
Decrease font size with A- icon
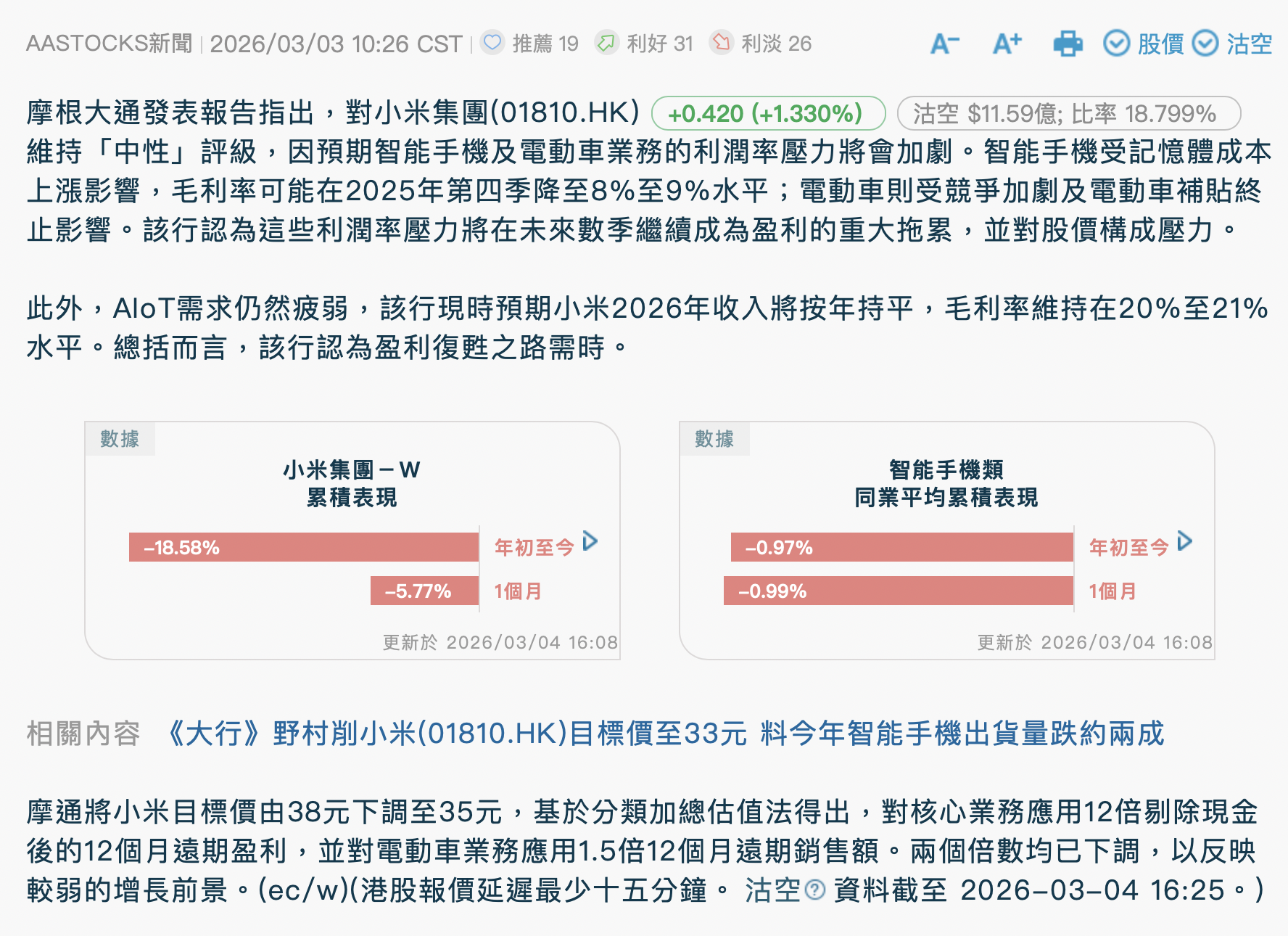pos(945,44)
